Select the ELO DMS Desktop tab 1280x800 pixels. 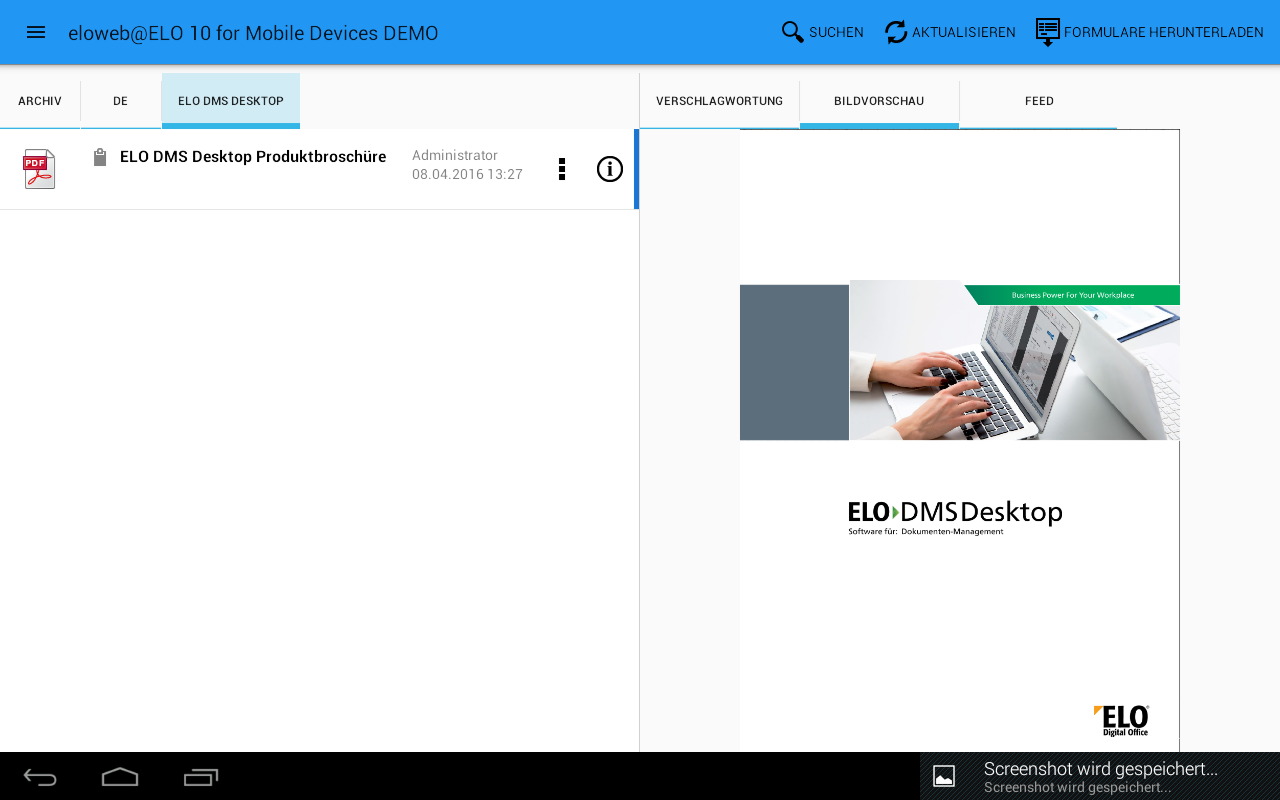point(231,101)
